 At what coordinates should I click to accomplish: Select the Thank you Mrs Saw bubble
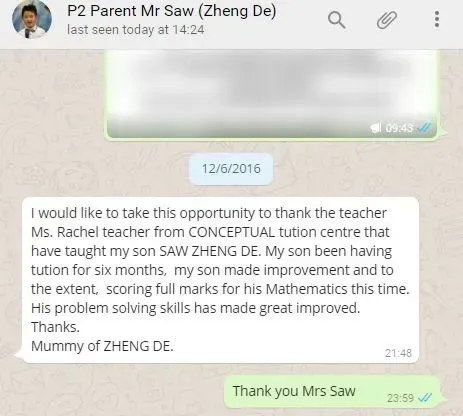click(x=332, y=392)
